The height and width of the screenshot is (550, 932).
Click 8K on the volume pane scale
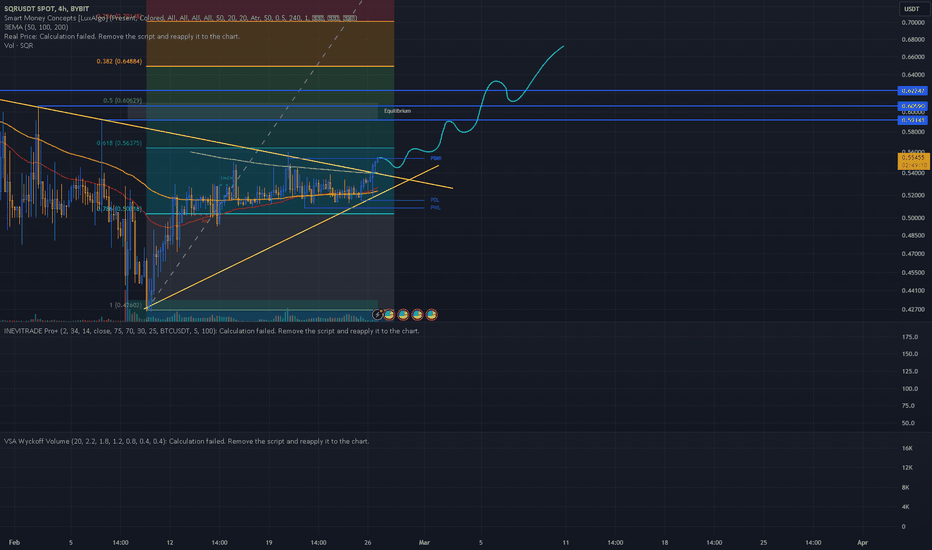(x=905, y=488)
